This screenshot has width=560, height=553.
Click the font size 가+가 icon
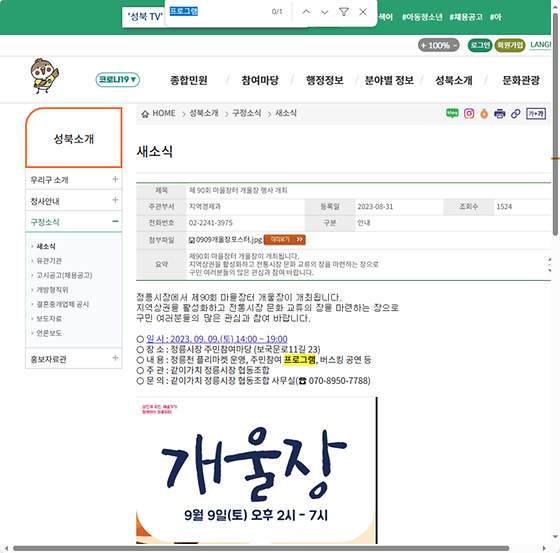[536, 114]
